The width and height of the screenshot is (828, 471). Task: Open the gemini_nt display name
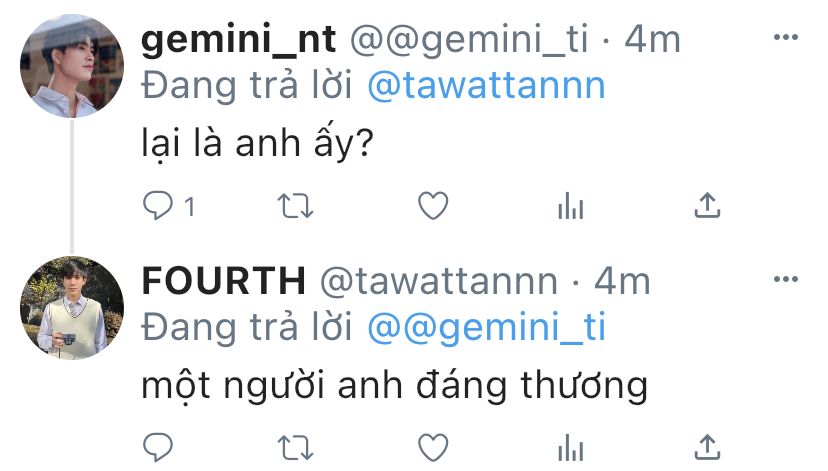click(239, 40)
